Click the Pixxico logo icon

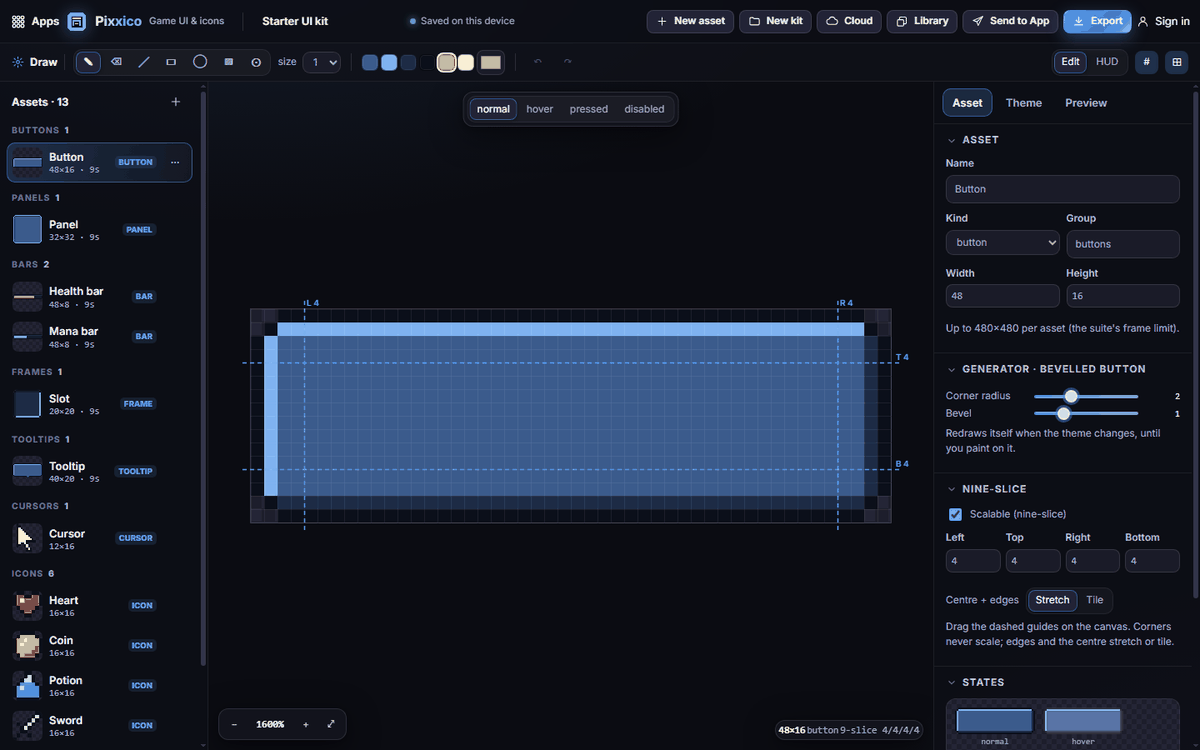pyautogui.click(x=77, y=21)
